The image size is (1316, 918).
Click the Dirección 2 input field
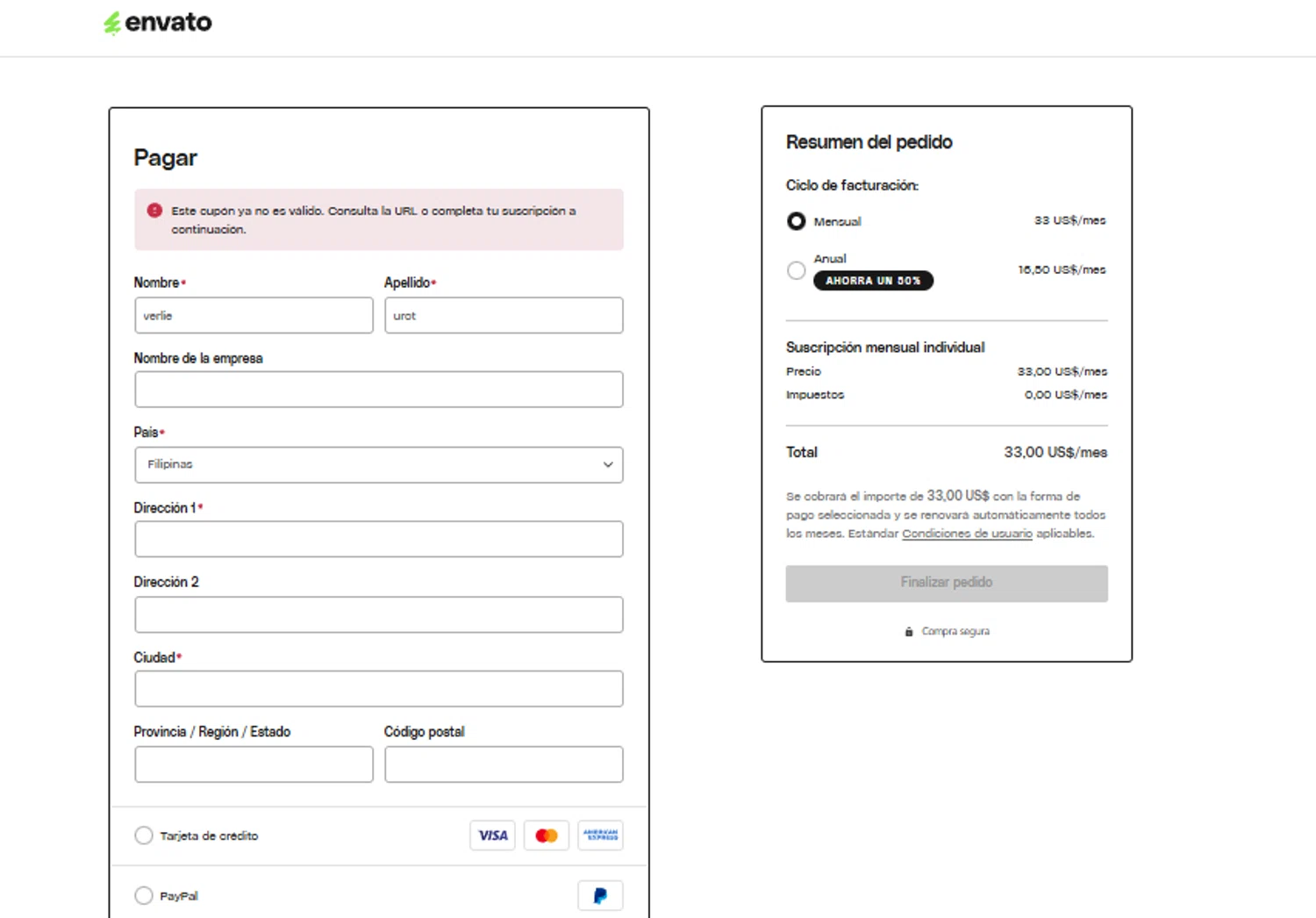(379, 615)
